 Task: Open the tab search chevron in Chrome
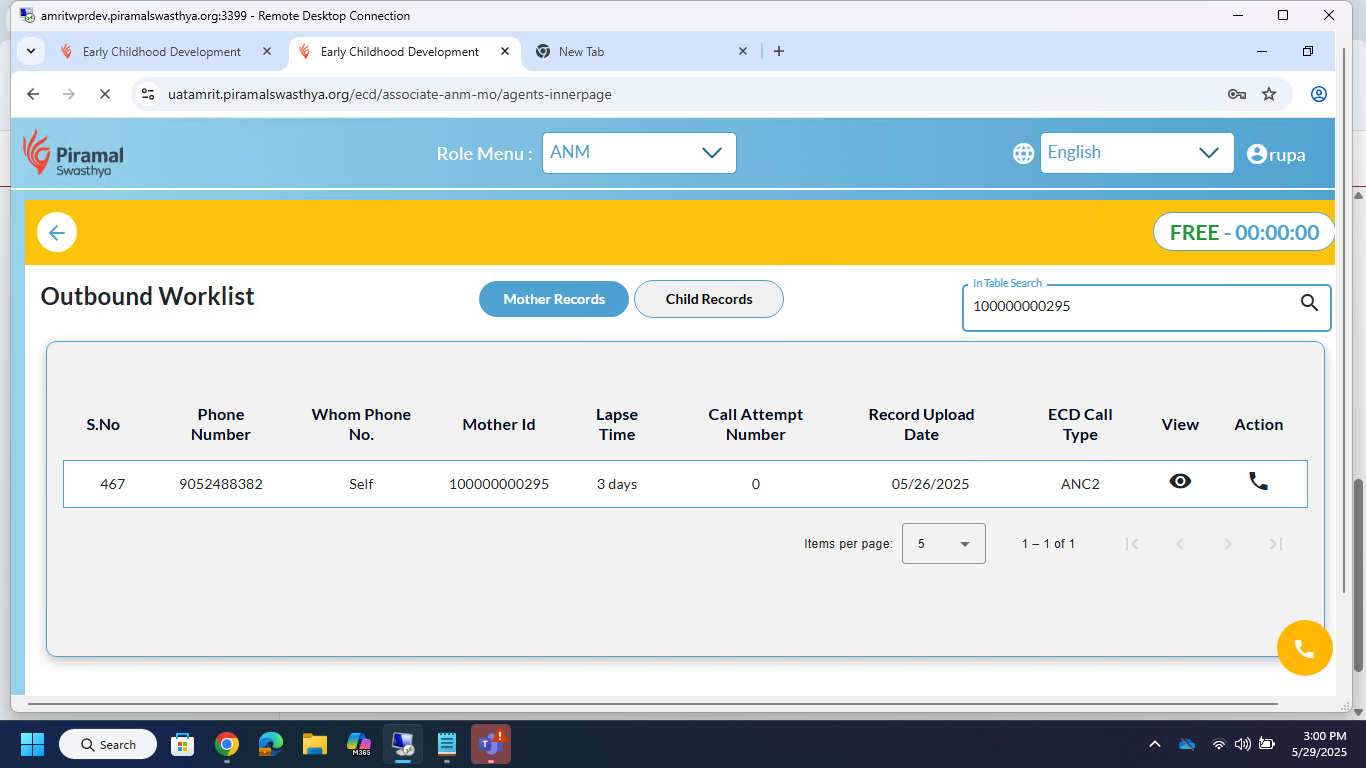(30, 51)
